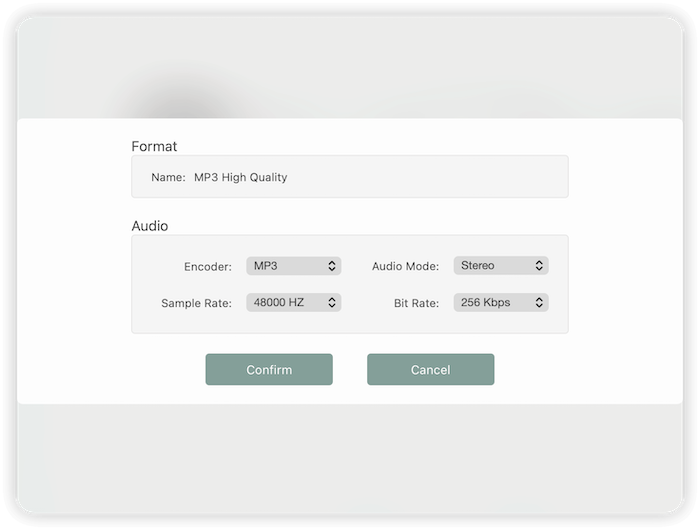Click the Bit Rate chevron arrows icon
Image resolution: width=700 pixels, height=530 pixels.
tap(539, 302)
